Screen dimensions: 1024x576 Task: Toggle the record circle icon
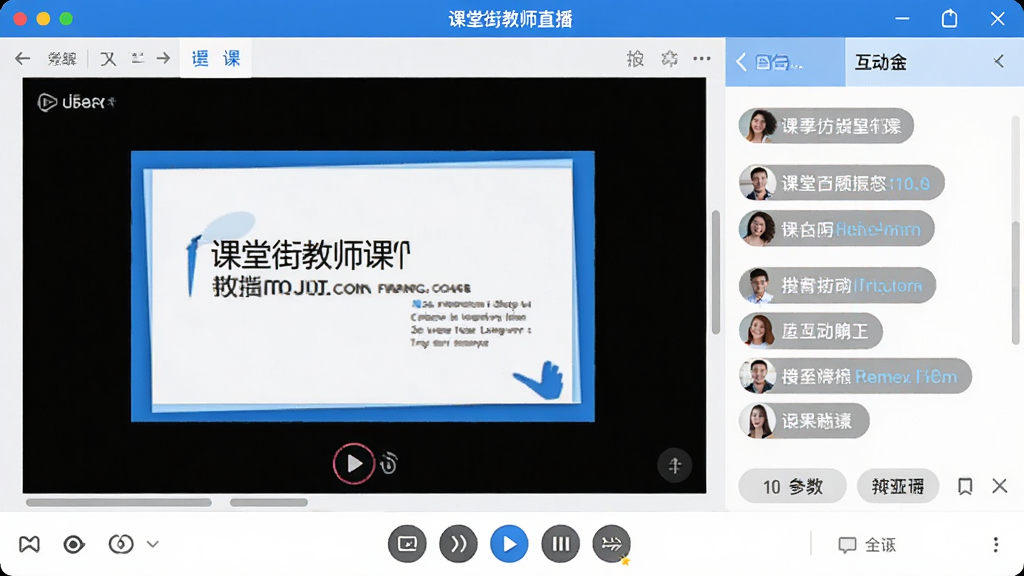point(74,544)
